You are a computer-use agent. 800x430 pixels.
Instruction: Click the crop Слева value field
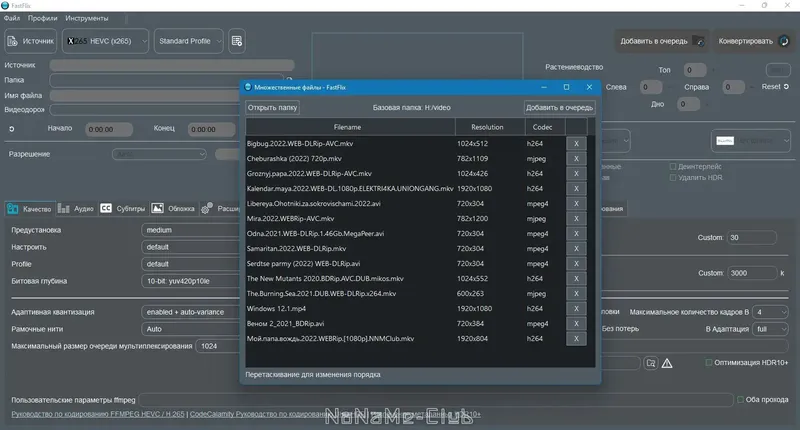651,87
